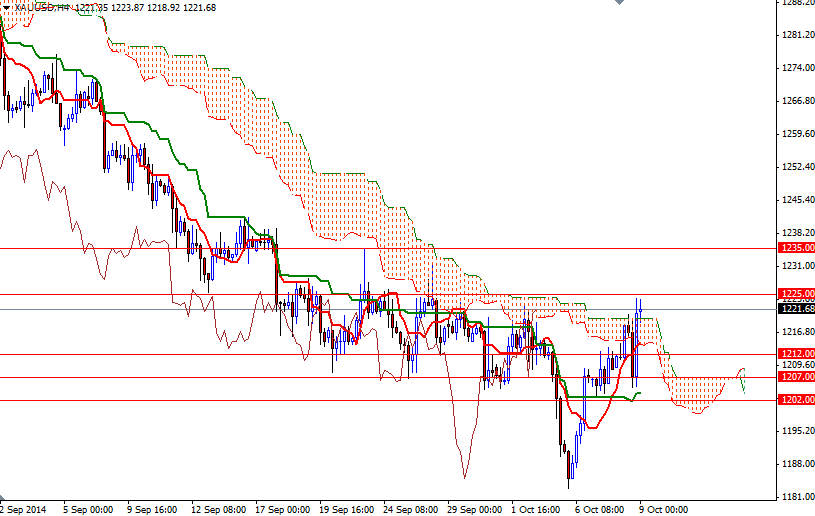Click the 9 Oct 00:00 time label
This screenshot has width=815, height=516.
(664, 508)
